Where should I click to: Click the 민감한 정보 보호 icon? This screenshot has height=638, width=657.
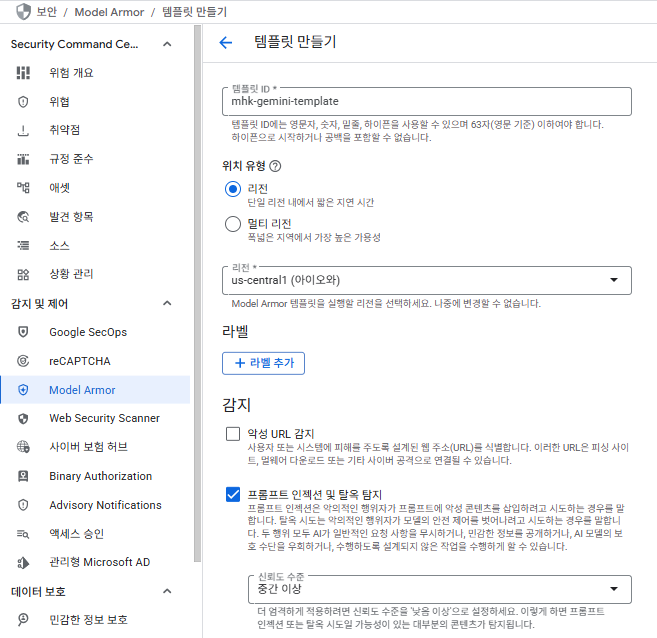coord(23,619)
